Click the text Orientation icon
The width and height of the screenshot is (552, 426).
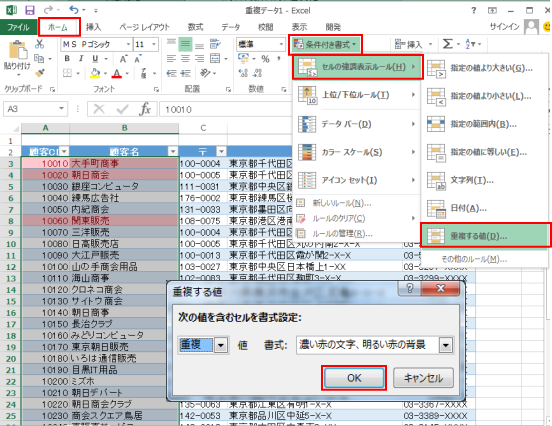point(205,73)
